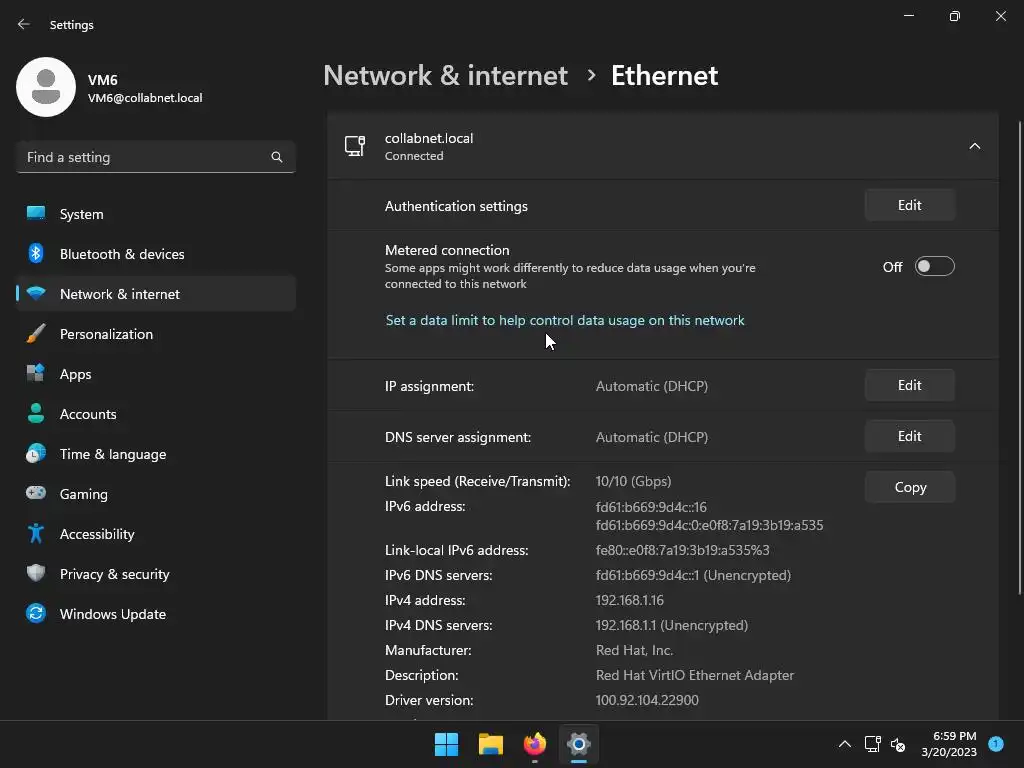Open the System settings page
Image resolution: width=1024 pixels, height=768 pixels.
(x=82, y=214)
